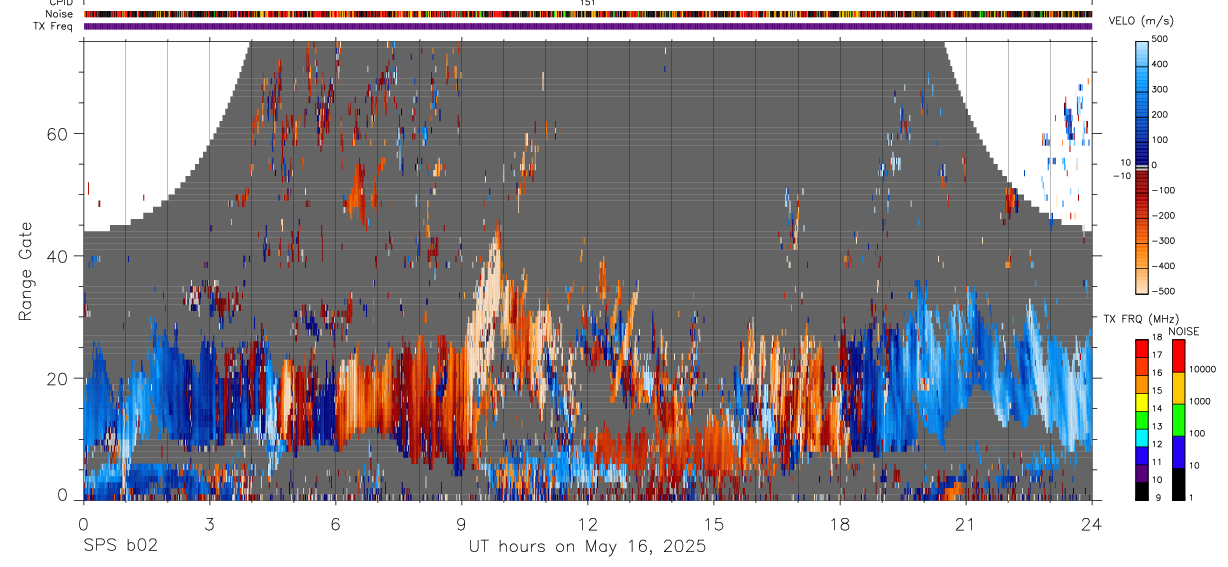Click the 21 tick on the UT hours axis

coord(965,523)
